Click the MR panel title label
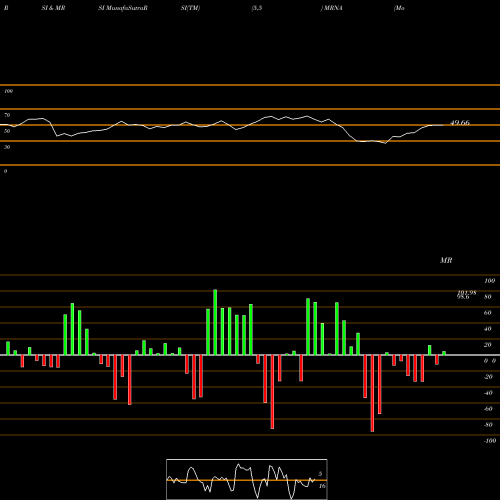This screenshot has width=500, height=500. coord(446,260)
